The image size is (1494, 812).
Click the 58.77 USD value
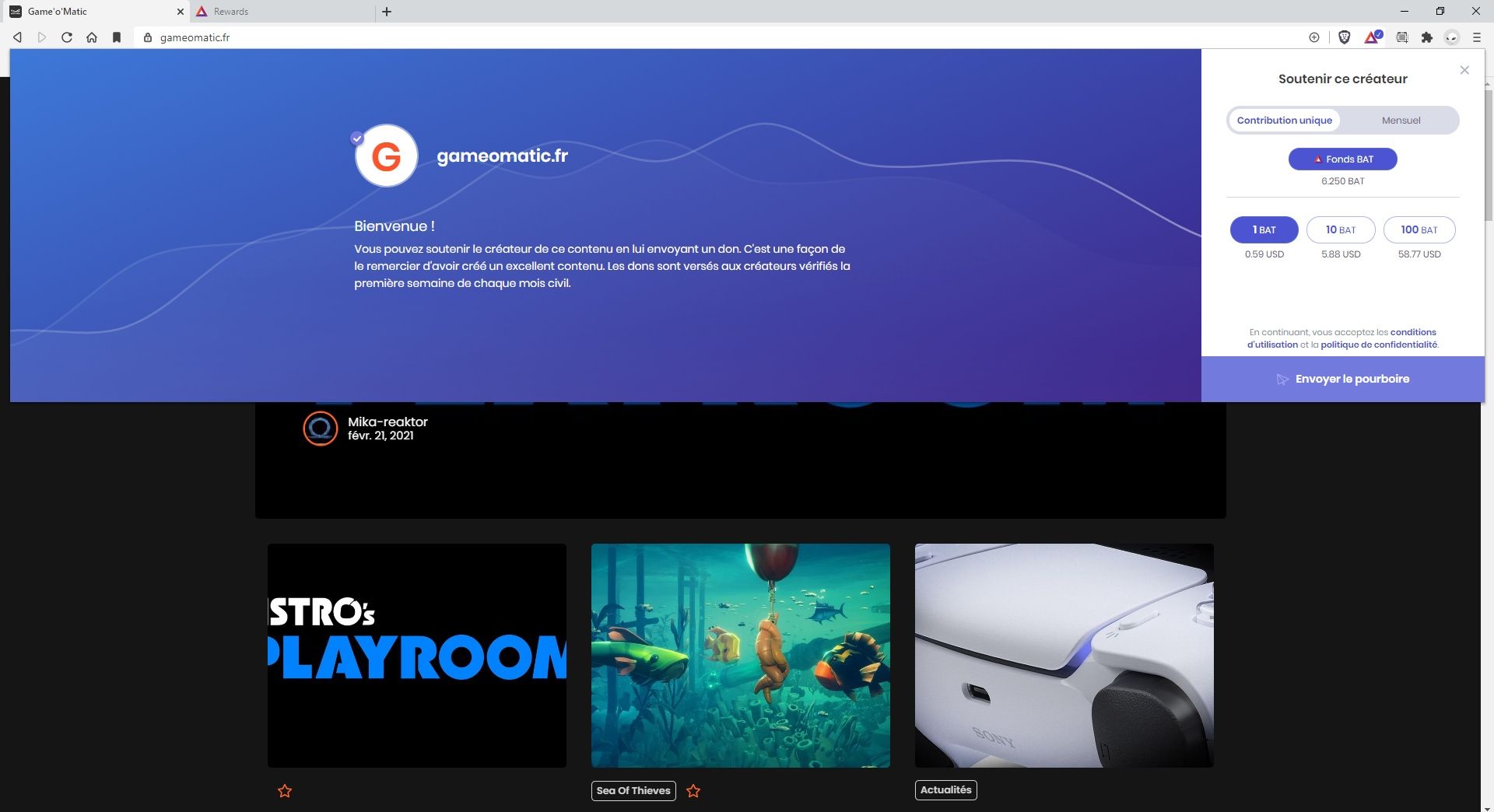pyautogui.click(x=1419, y=254)
